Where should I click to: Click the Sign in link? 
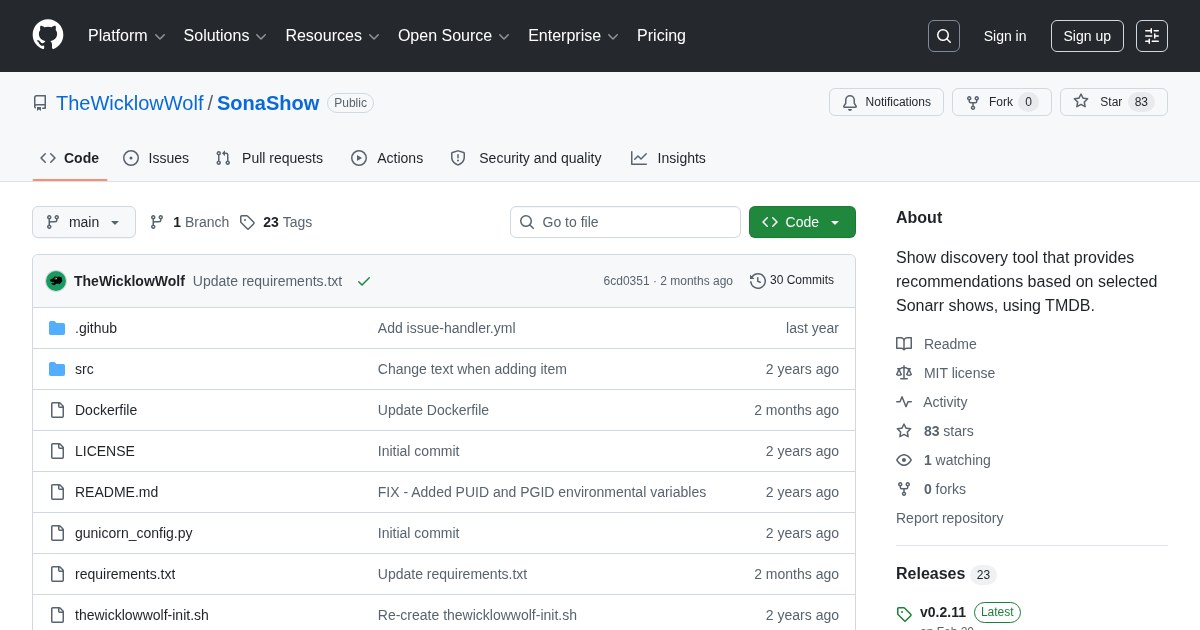[1005, 36]
